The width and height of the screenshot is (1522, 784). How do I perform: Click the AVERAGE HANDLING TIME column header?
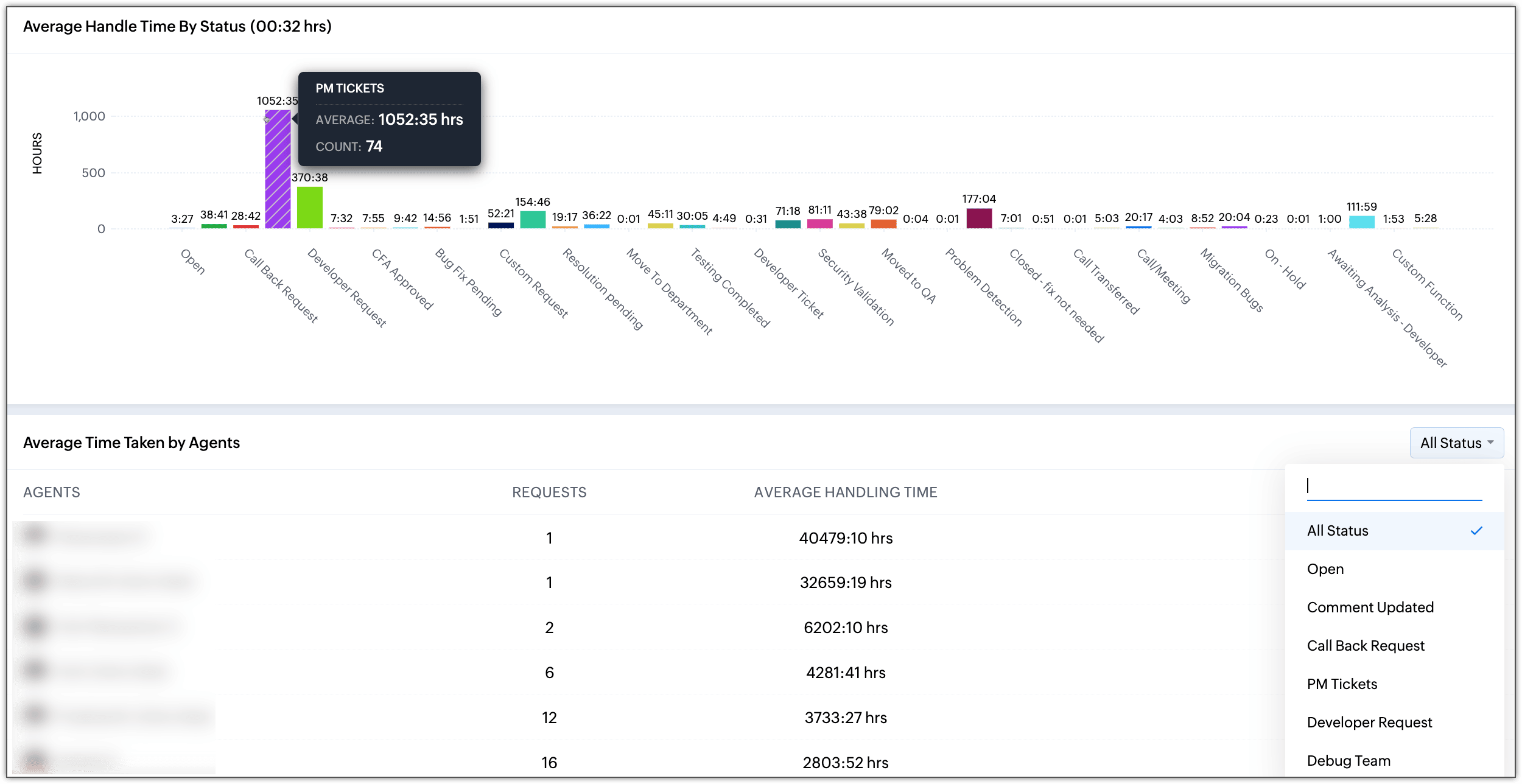coord(845,492)
